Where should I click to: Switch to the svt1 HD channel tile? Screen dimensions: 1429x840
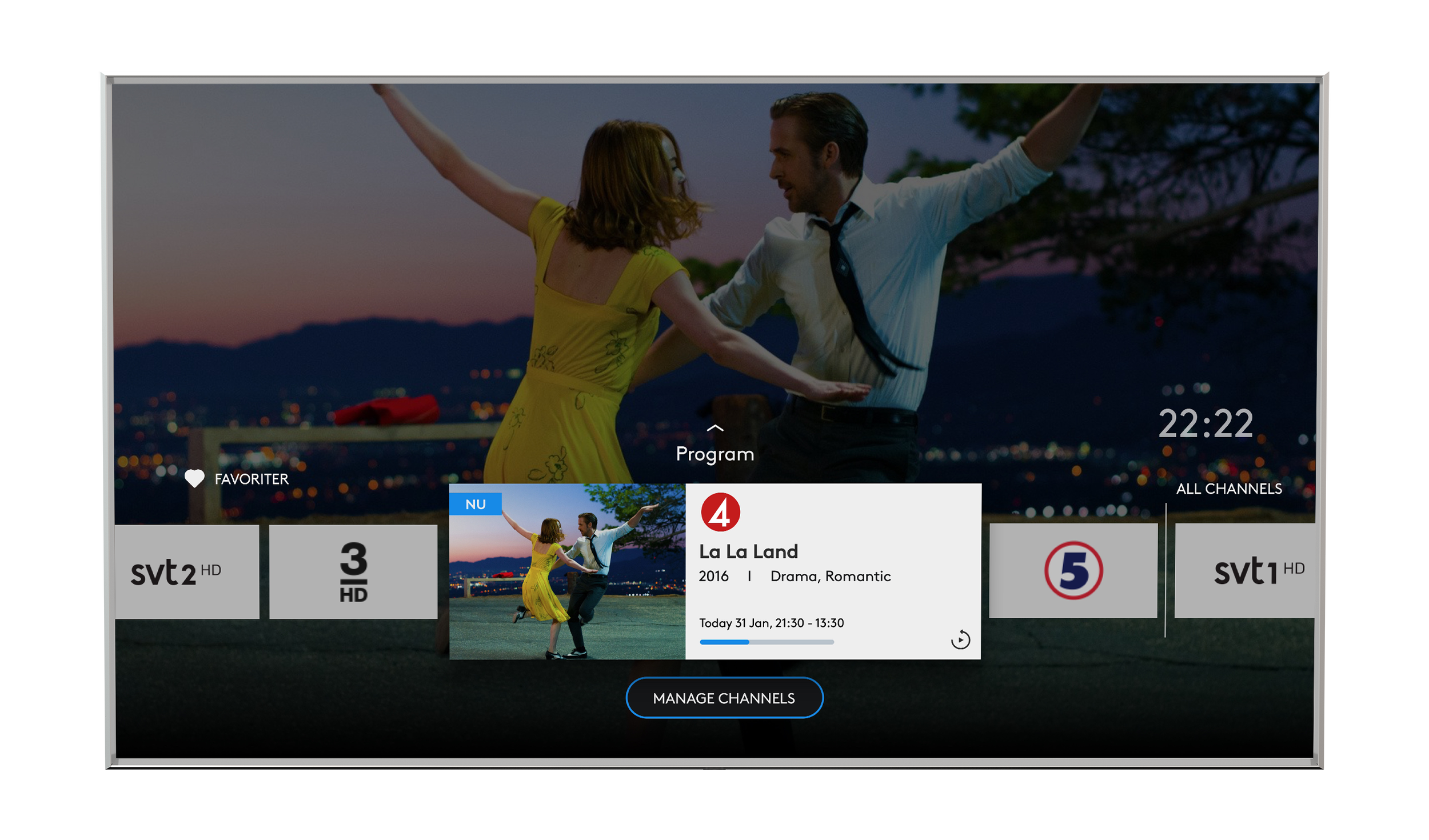pos(1244,570)
